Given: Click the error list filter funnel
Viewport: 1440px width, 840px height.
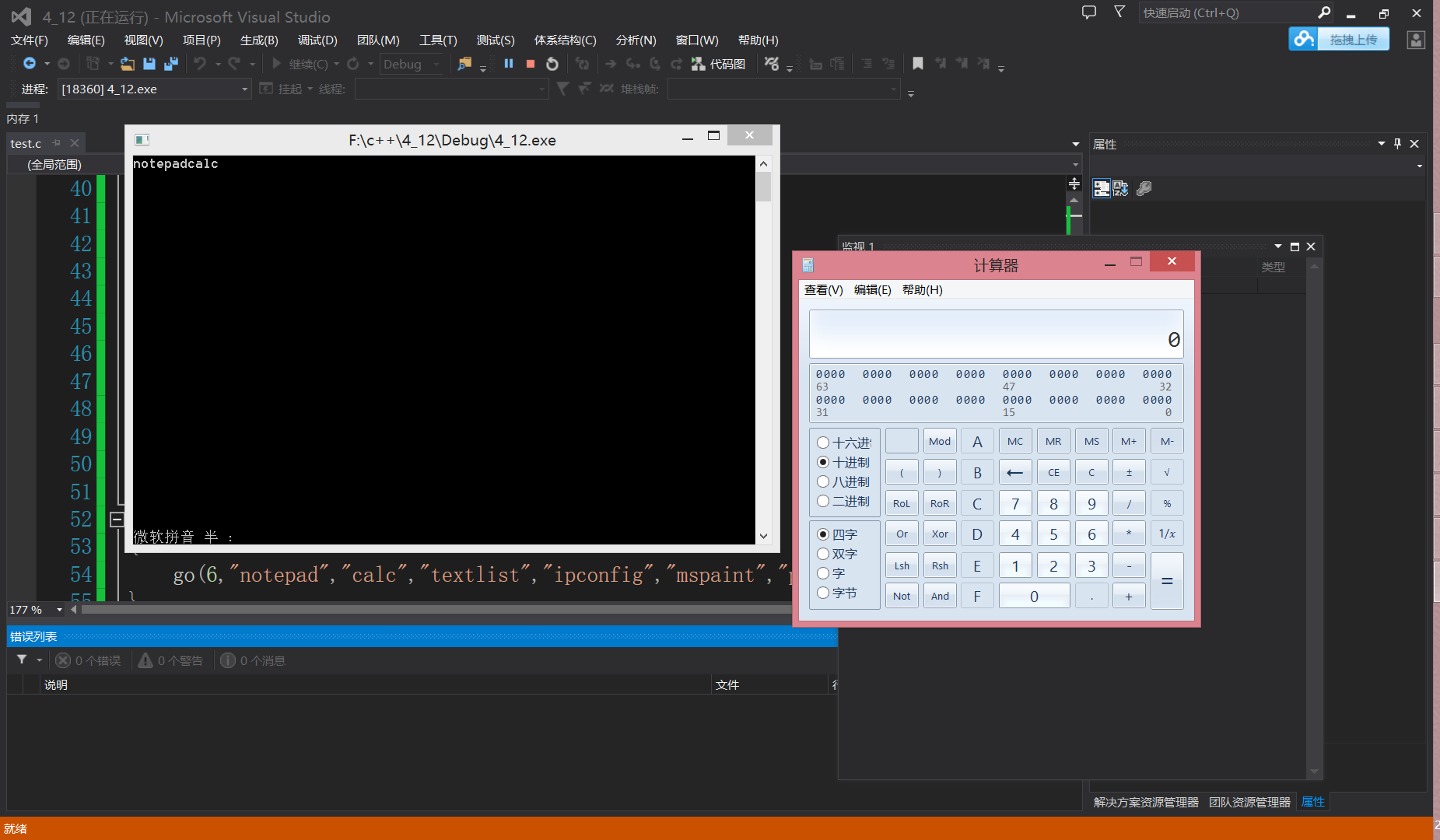Looking at the screenshot, I should [22, 660].
